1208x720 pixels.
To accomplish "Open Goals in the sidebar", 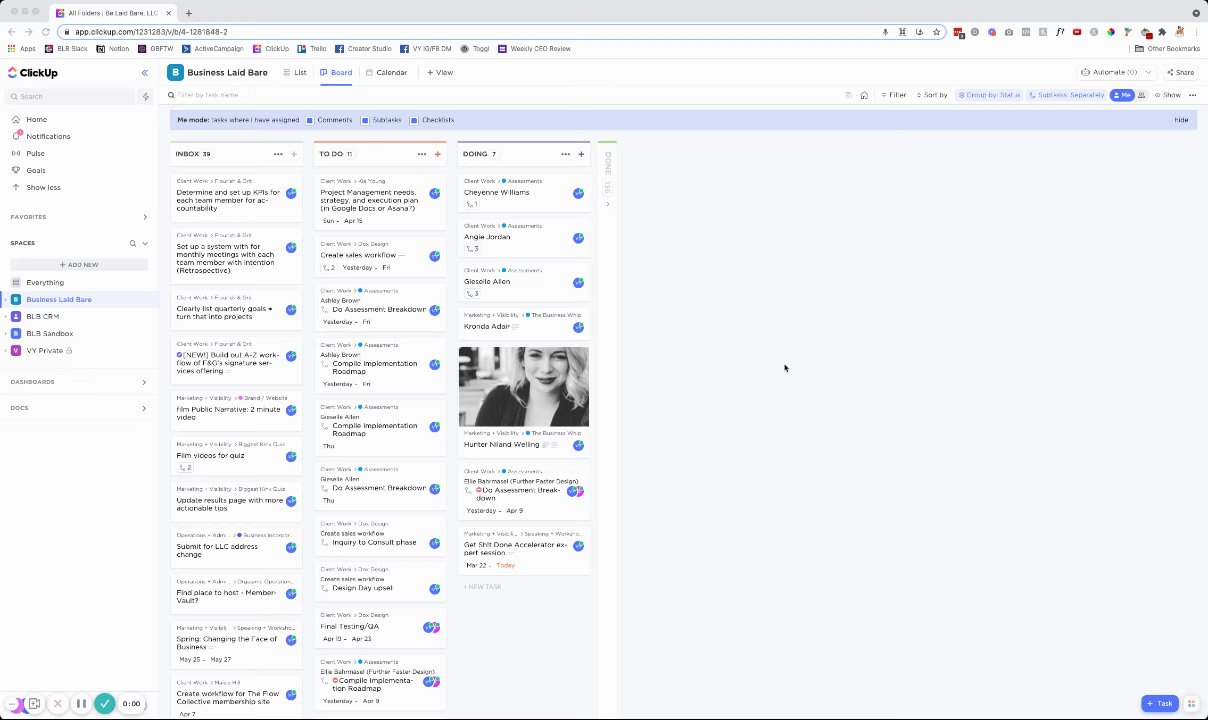I will [36, 170].
